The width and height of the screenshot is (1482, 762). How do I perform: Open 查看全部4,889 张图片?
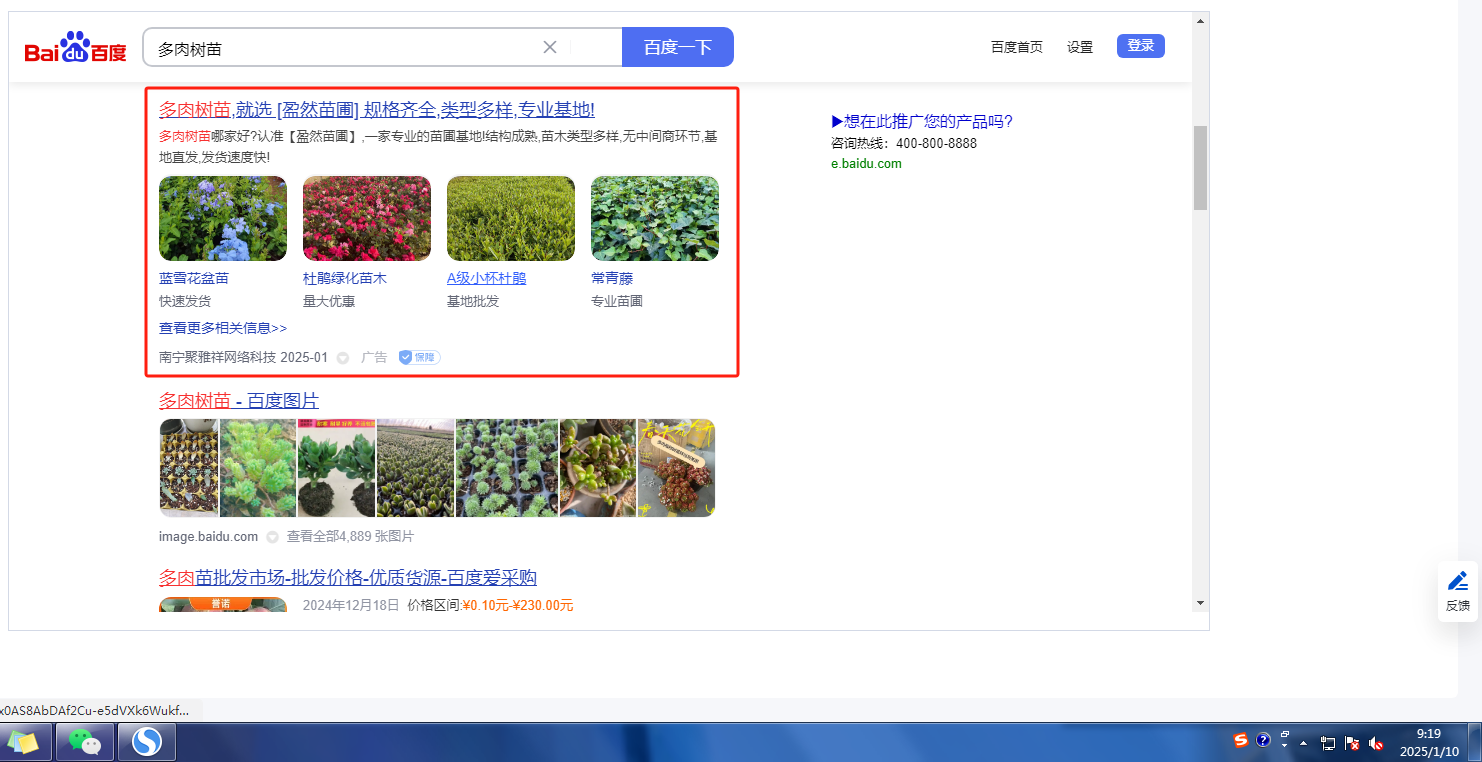350,537
